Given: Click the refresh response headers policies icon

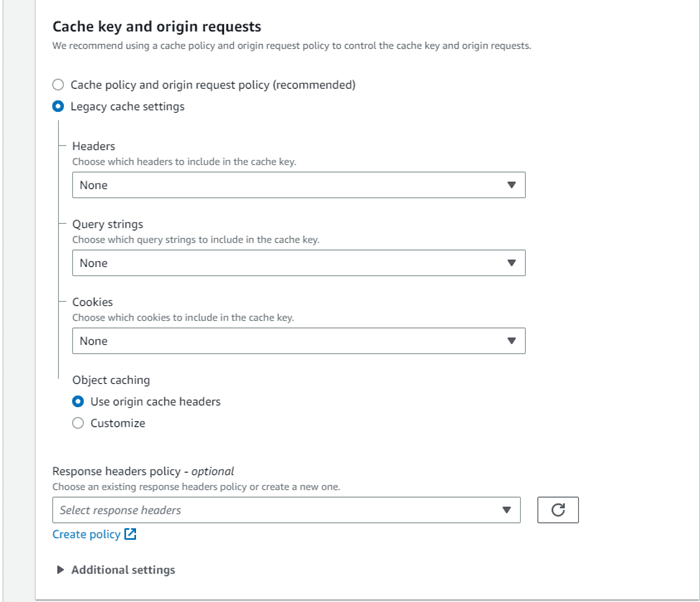Looking at the screenshot, I should coord(558,510).
